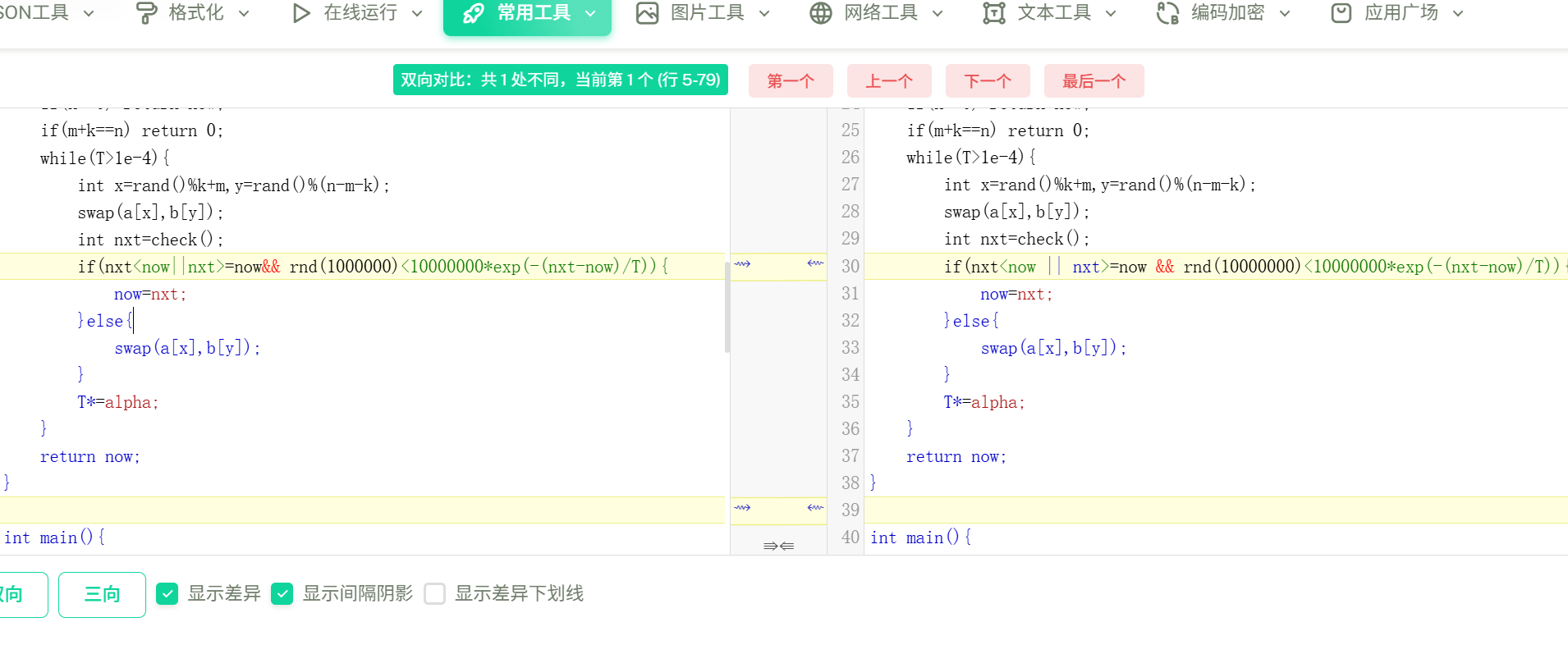
Task: Uncheck the 显示差异 checkbox
Action: click(x=167, y=593)
